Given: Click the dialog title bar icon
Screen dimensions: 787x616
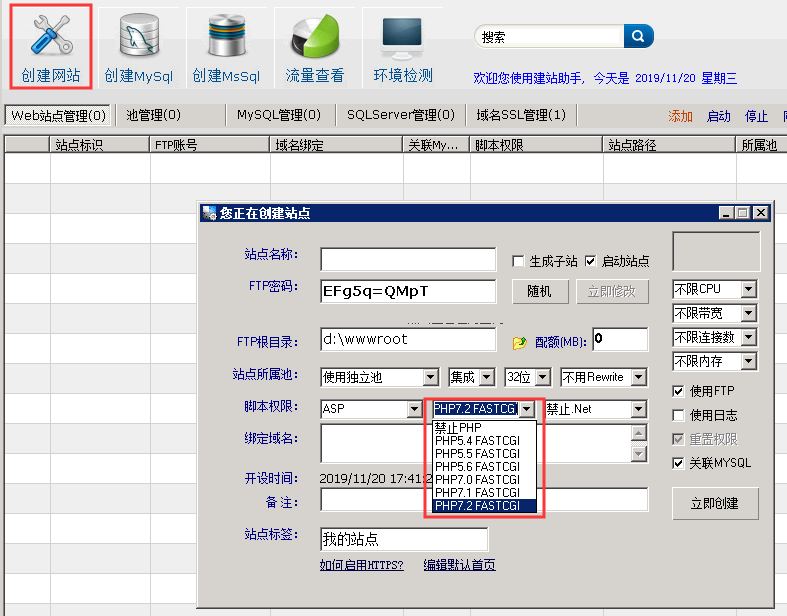Looking at the screenshot, I should (210, 213).
